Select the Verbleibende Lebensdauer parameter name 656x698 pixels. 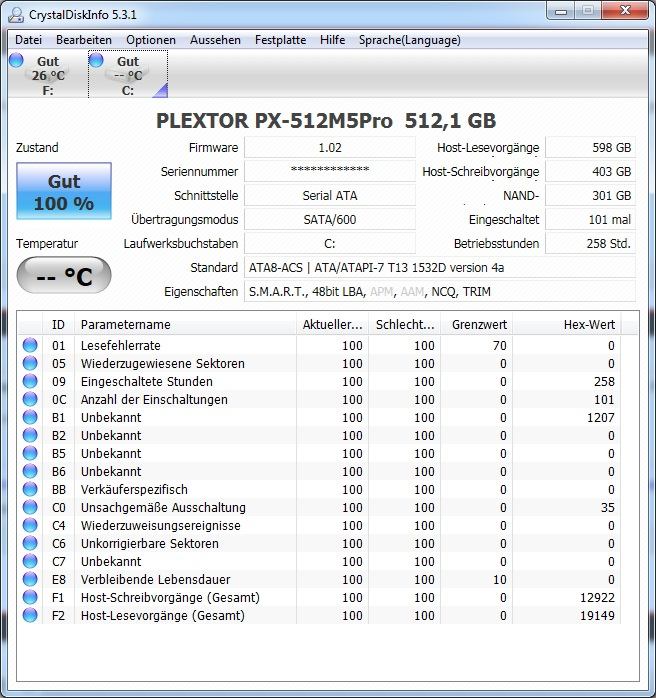[x=156, y=580]
